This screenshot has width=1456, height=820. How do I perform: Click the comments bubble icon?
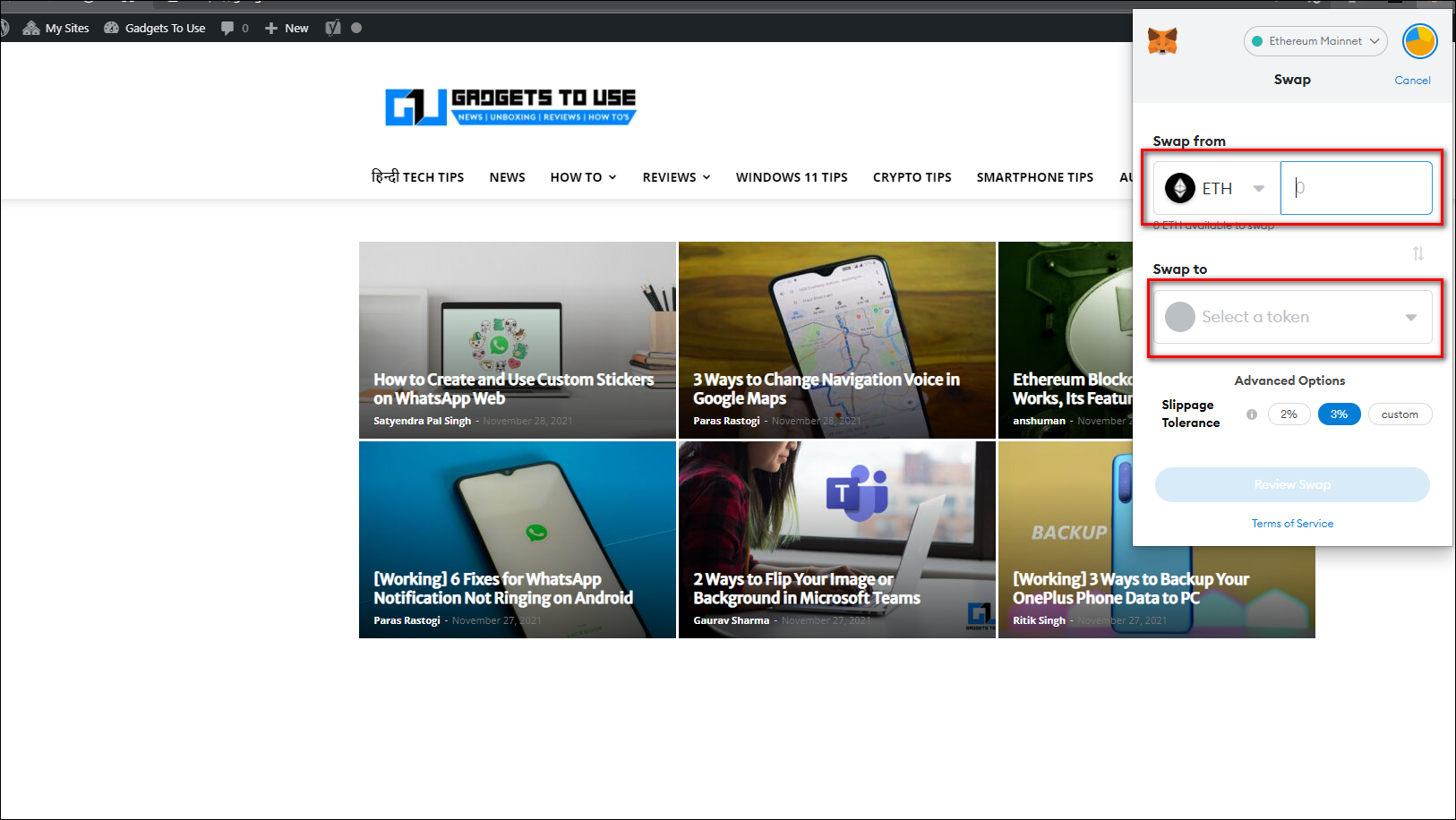(x=227, y=28)
